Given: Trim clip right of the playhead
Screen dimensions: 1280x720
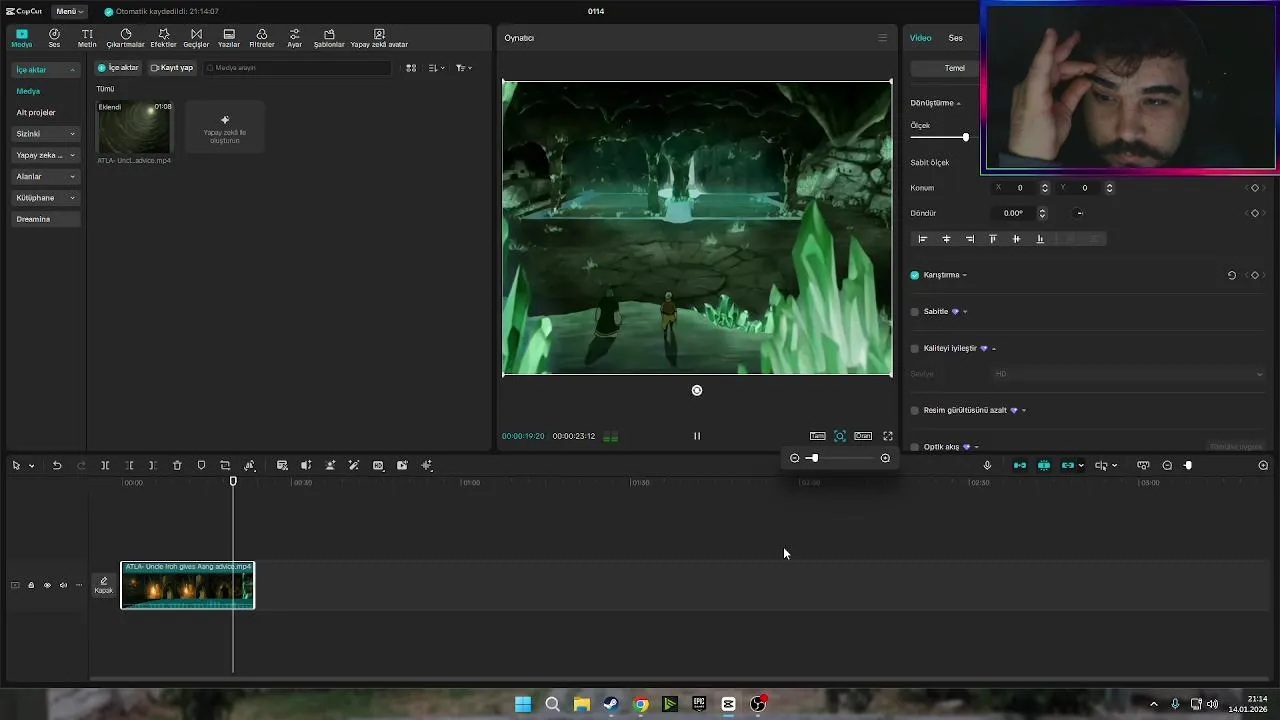Looking at the screenshot, I should click(x=152, y=465).
